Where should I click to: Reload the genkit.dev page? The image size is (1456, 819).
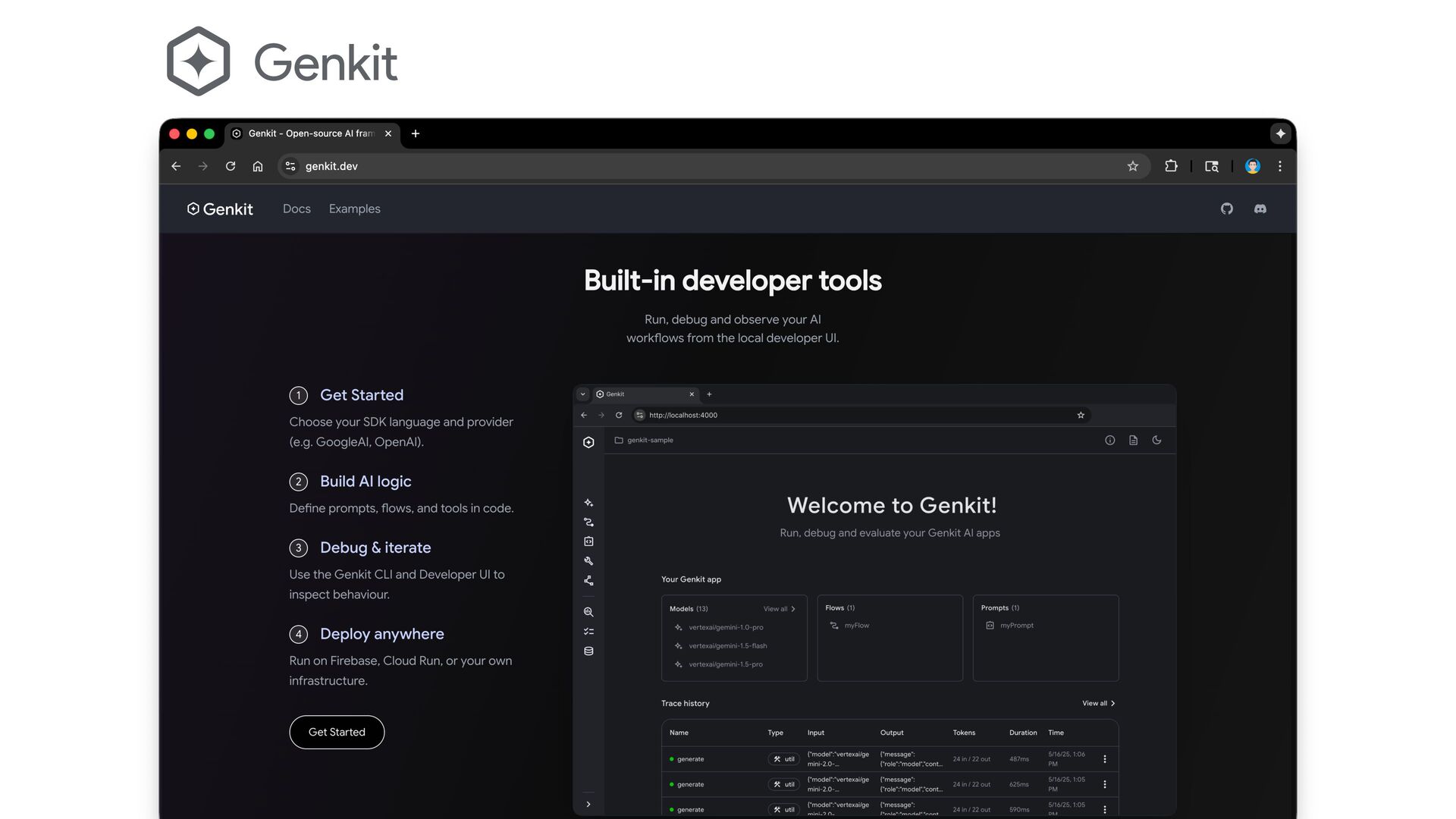point(231,166)
